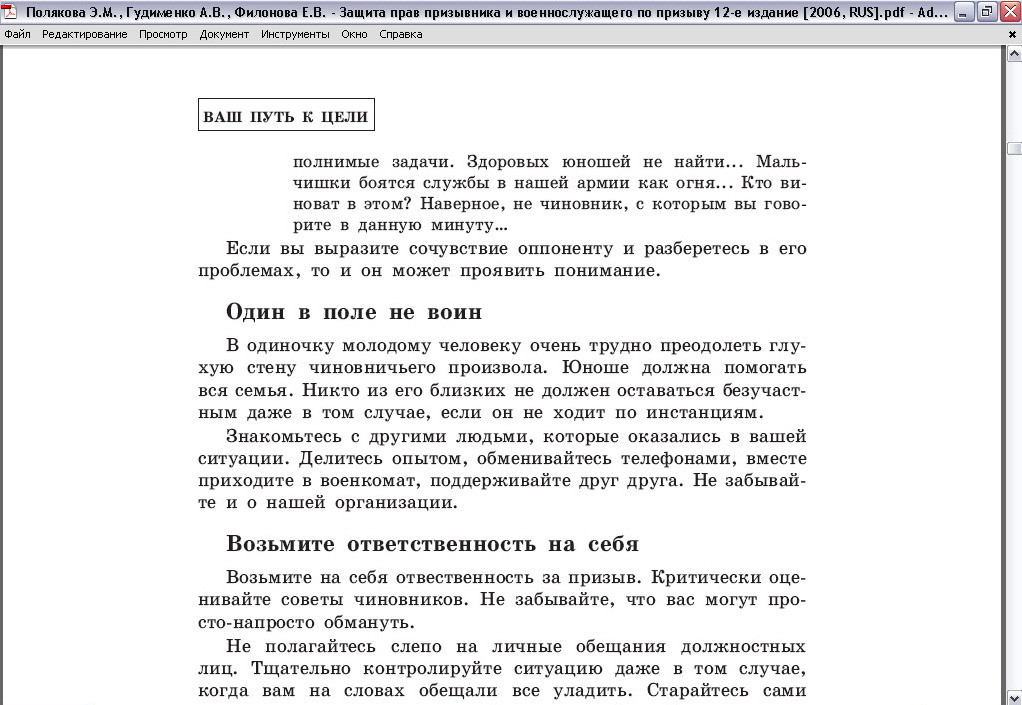Click the vertical scrollbar thumb
1022x705 pixels.
pos(1014,149)
